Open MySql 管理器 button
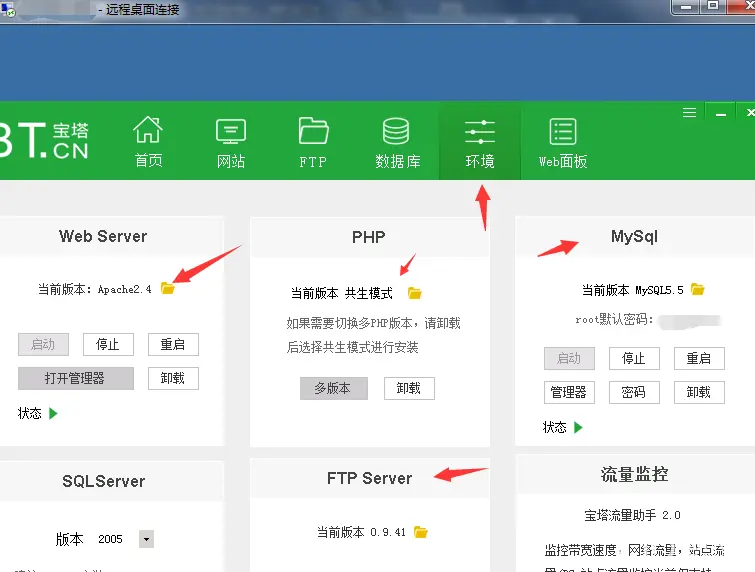Viewport: 755px width, 572px height. [569, 392]
